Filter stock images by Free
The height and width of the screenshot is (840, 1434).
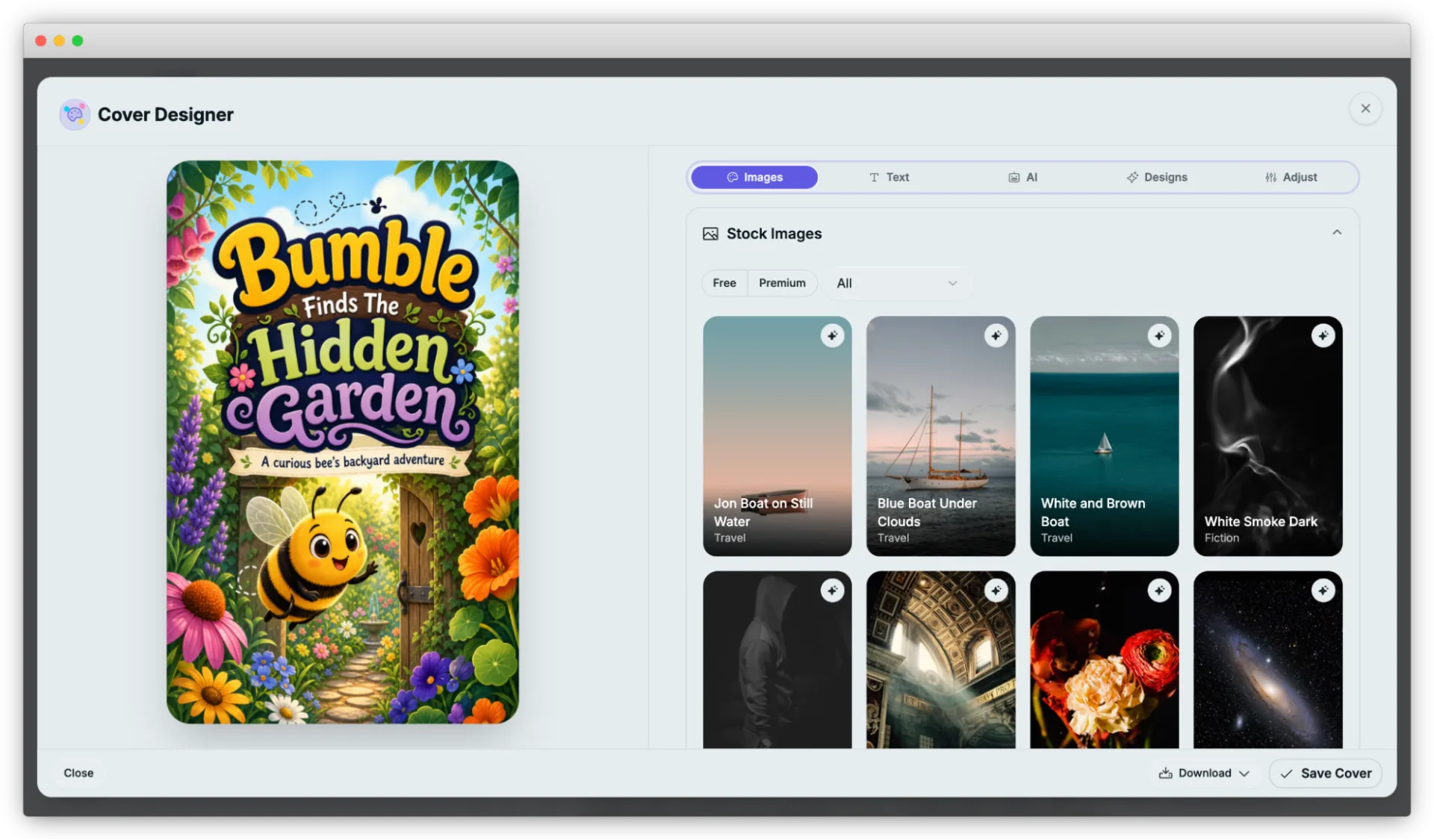click(x=724, y=283)
